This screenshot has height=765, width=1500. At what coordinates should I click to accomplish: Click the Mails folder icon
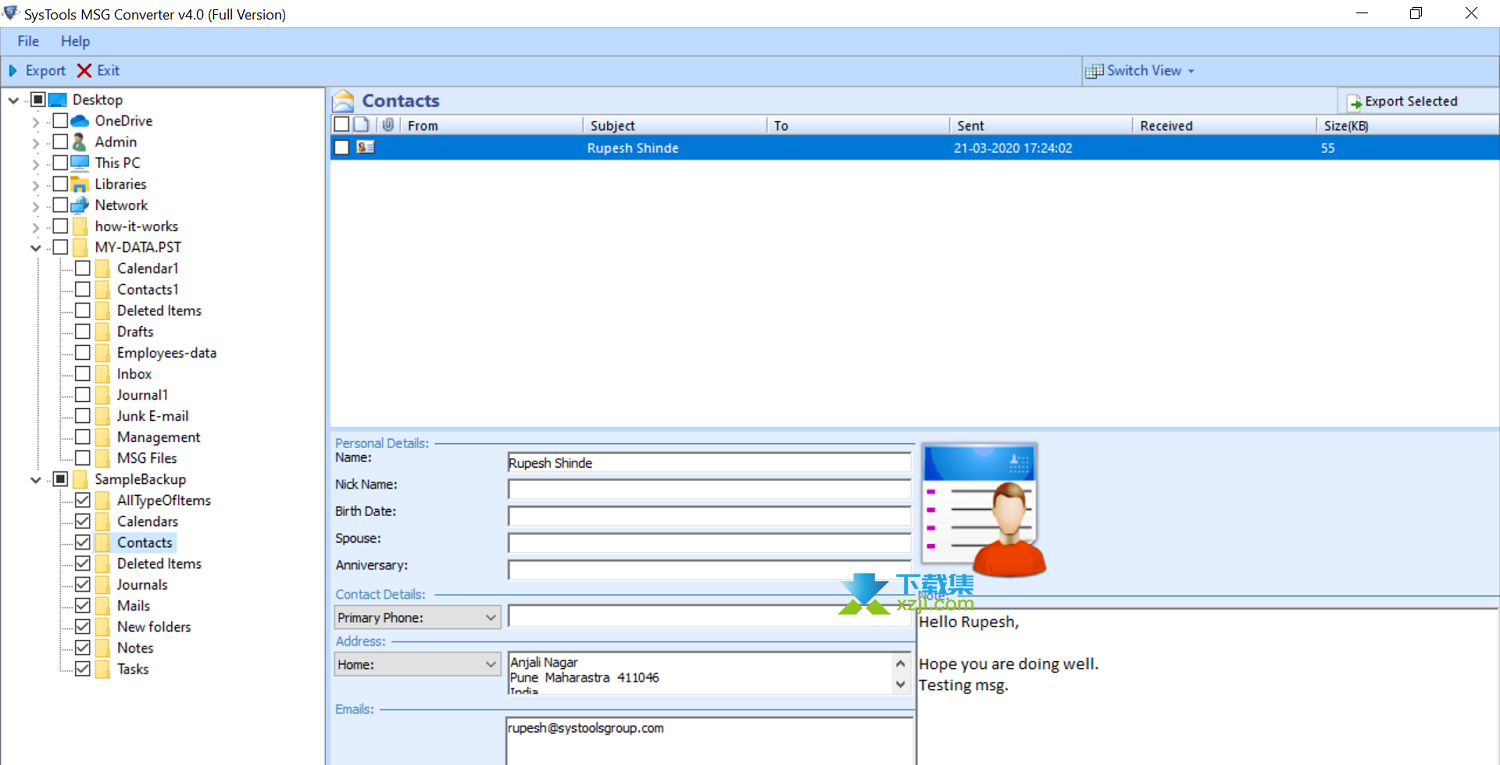(x=102, y=606)
